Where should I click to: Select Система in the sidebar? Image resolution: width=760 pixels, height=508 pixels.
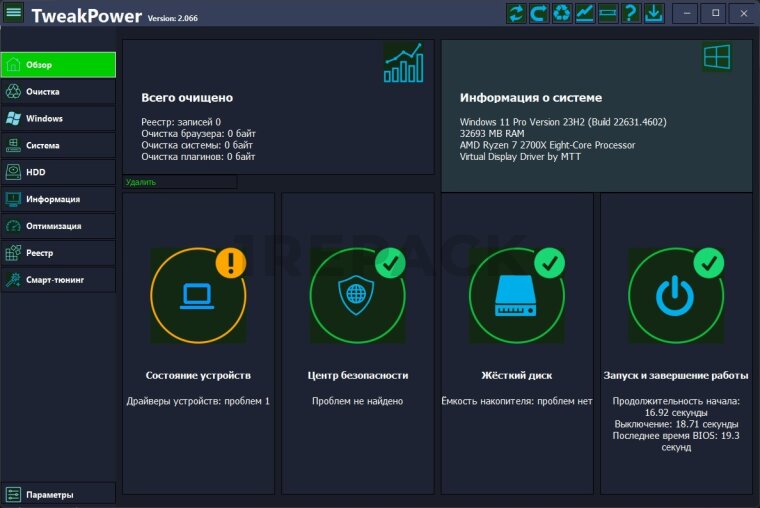58,146
